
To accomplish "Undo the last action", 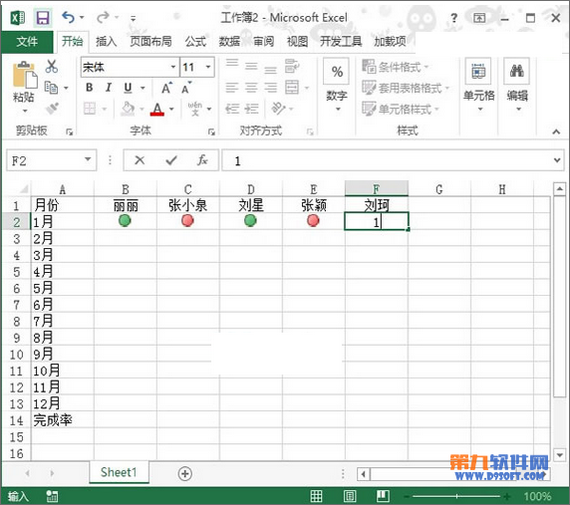I will click(68, 17).
